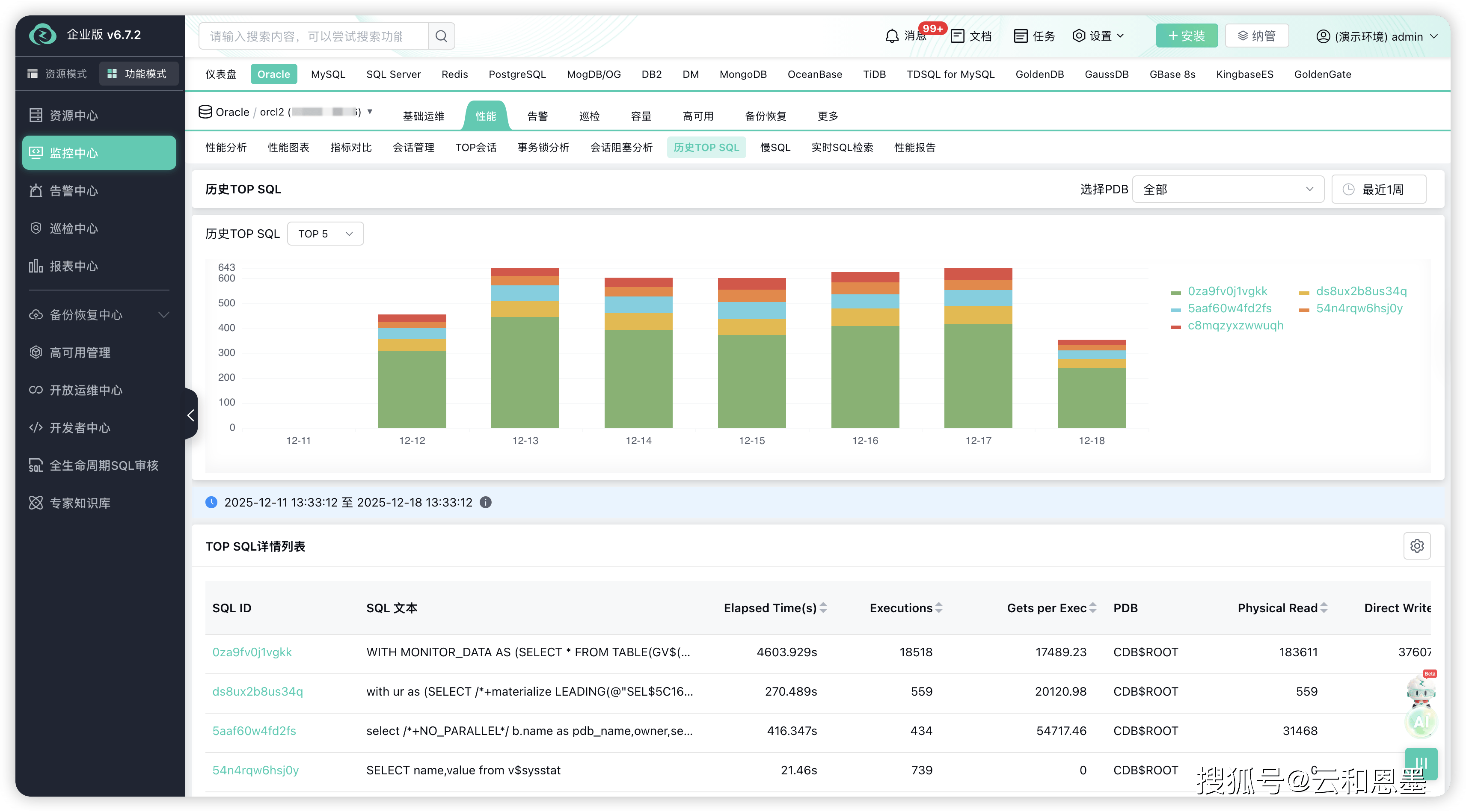Click the 12-13 green bar segment
Screen dimensions: 1466x812
point(525,373)
